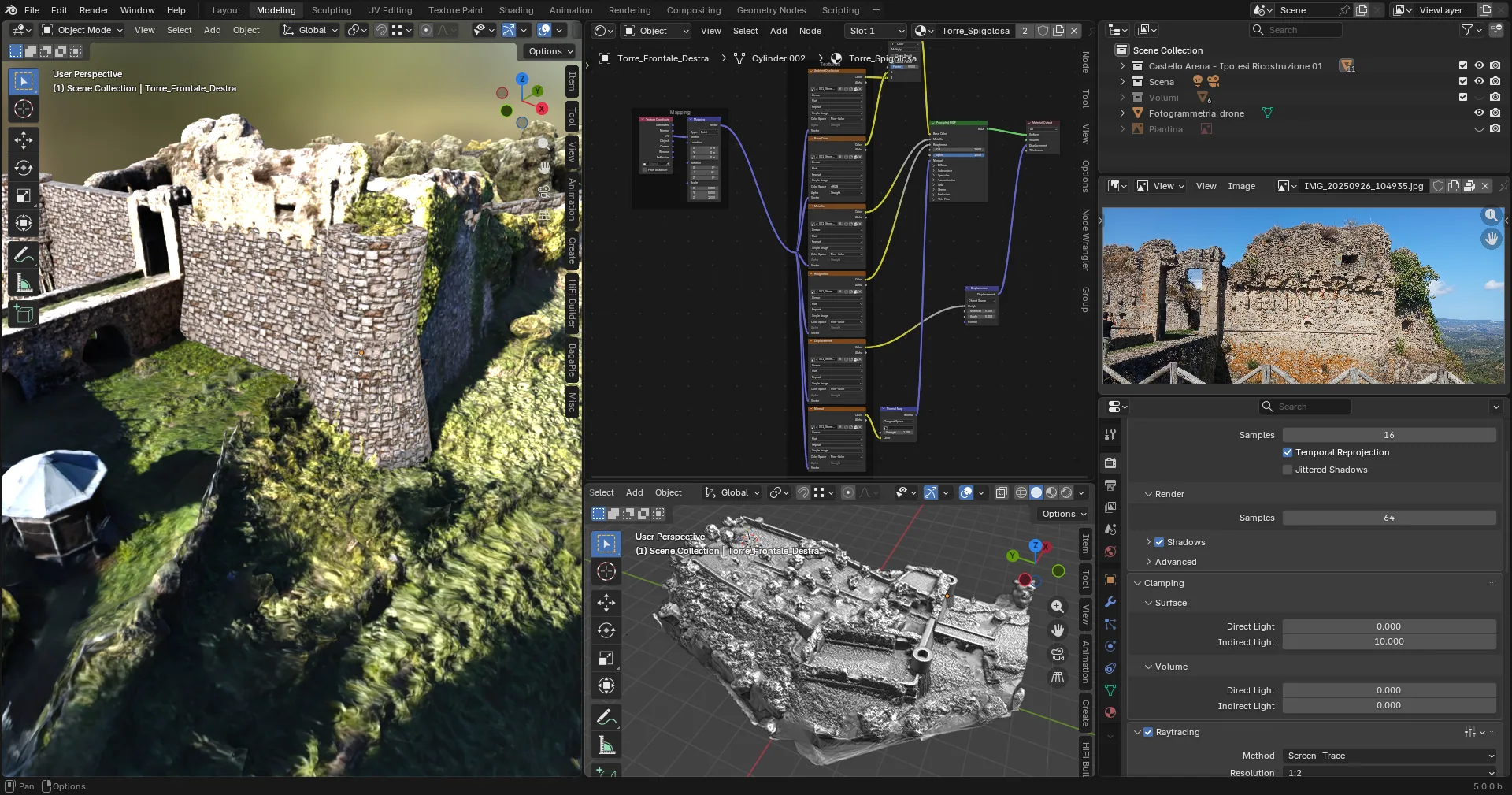The height and width of the screenshot is (795, 1512).
Task: Expand the Advanced subpanel
Action: 1175,562
